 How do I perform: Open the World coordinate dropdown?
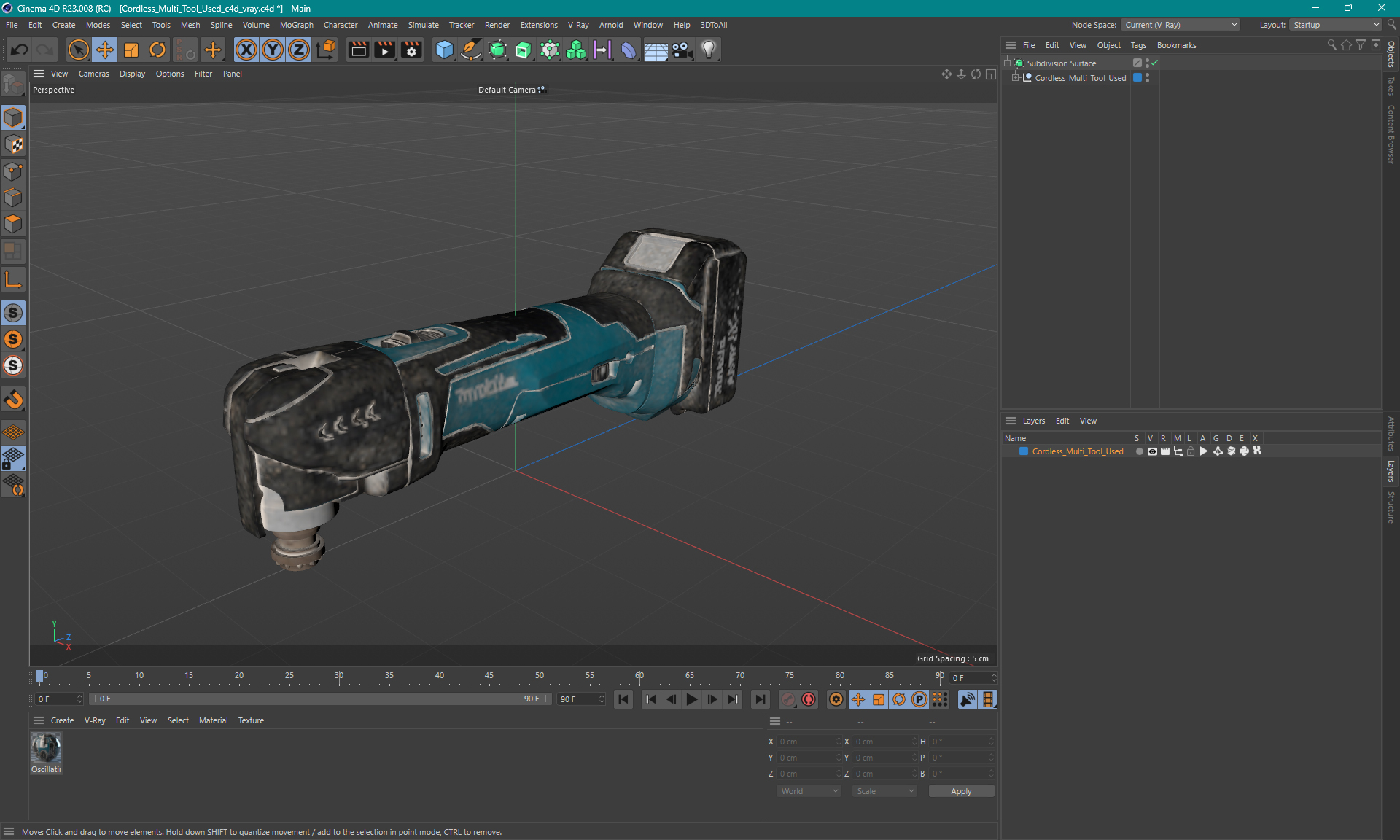coord(809,791)
